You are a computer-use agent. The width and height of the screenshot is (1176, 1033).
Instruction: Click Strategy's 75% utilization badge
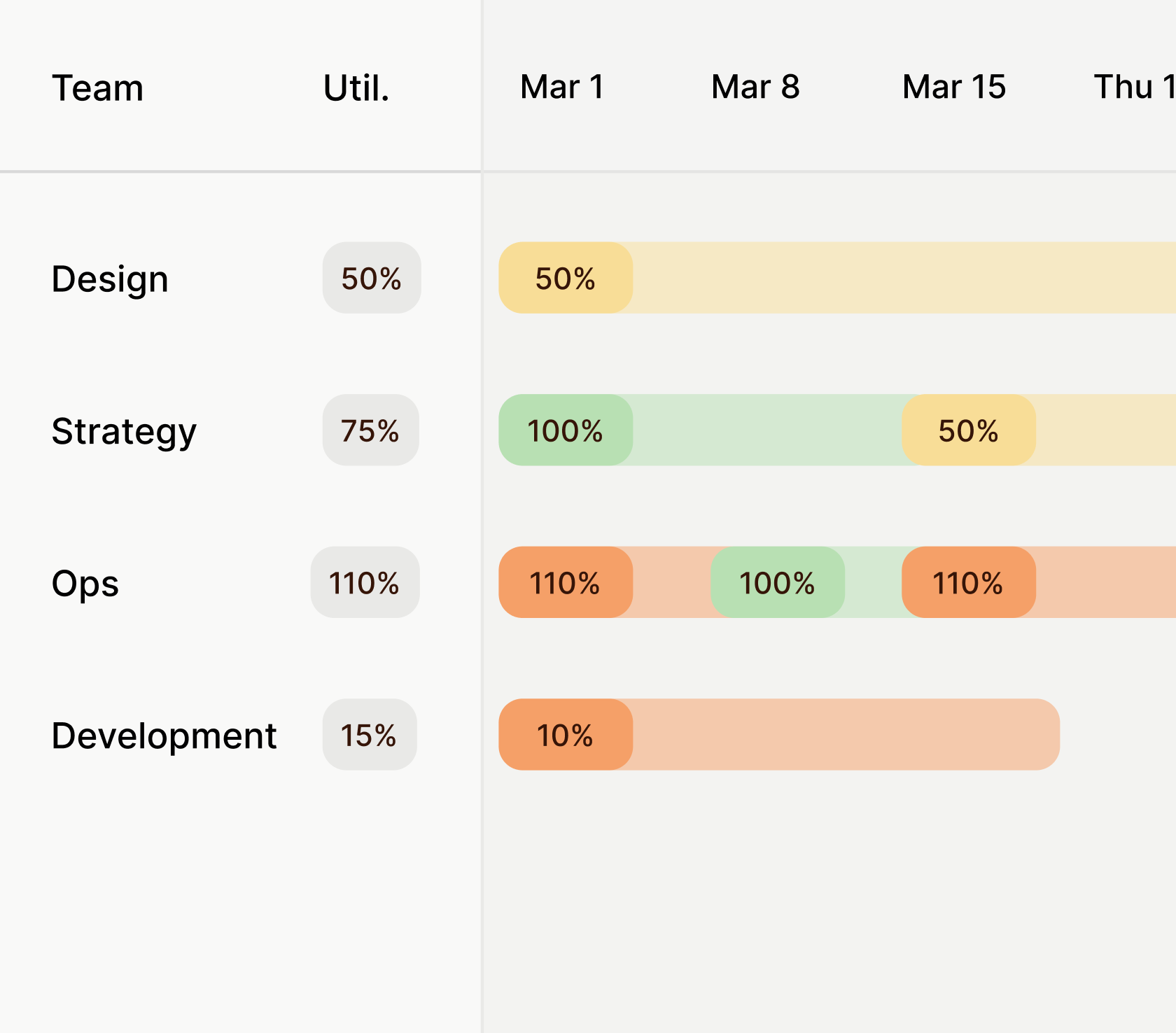370,430
